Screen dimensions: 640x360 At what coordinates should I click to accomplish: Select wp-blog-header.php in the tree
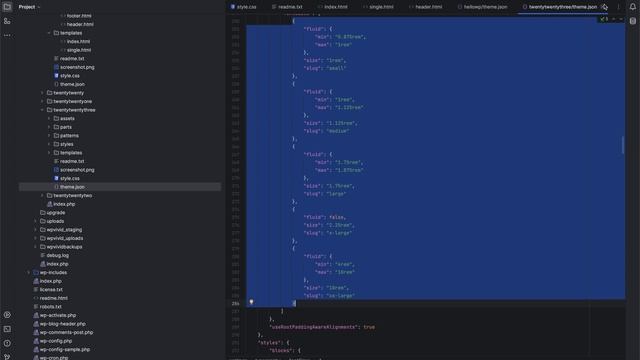[62, 324]
